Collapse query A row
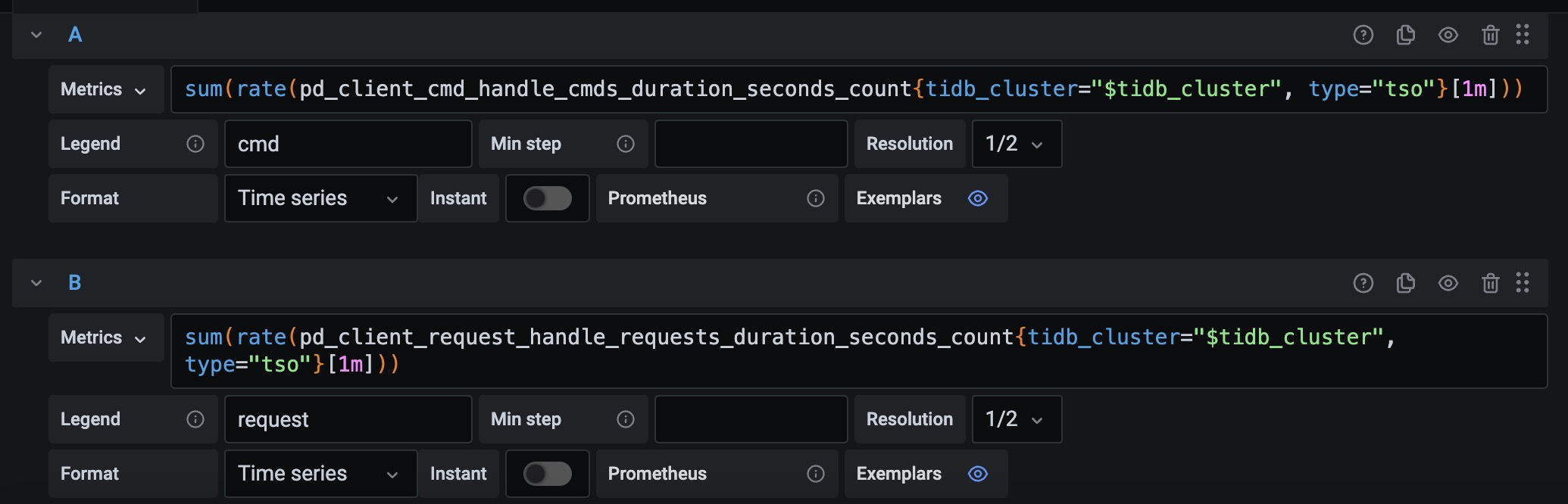Image resolution: width=1568 pixels, height=504 pixels. [36, 35]
